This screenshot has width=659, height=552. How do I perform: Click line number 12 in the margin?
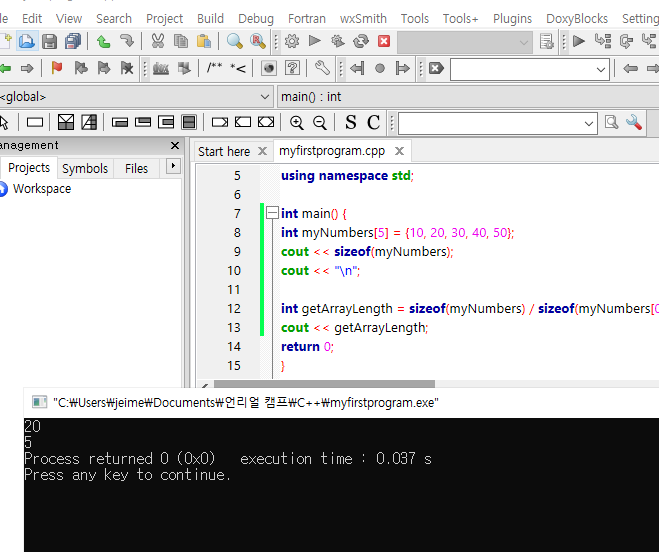click(x=234, y=308)
